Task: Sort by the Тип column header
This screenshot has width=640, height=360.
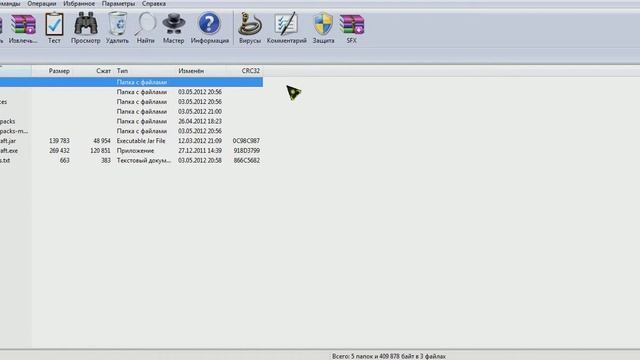Action: [x=122, y=71]
